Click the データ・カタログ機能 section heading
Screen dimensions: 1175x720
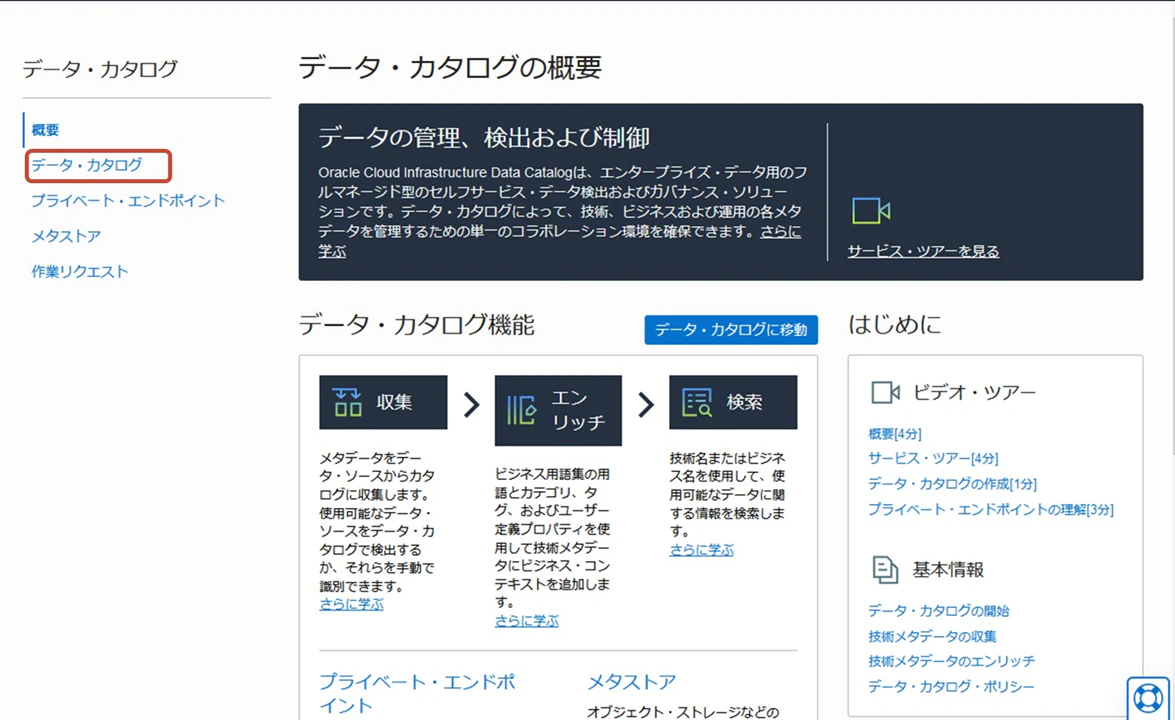(417, 325)
